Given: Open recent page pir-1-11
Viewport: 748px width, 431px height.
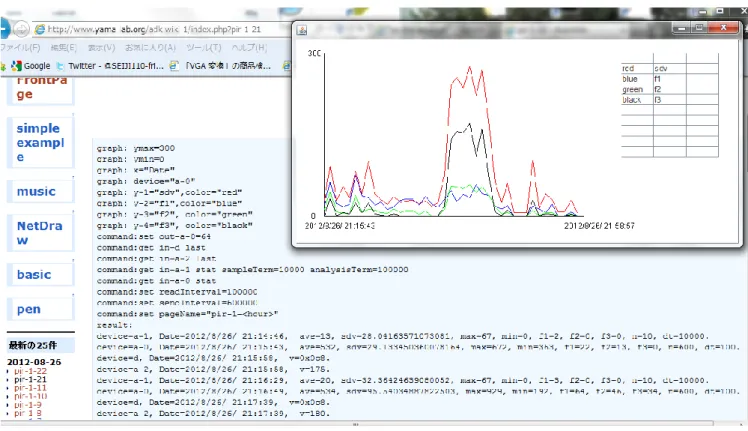Looking at the screenshot, I should (x=31, y=388).
